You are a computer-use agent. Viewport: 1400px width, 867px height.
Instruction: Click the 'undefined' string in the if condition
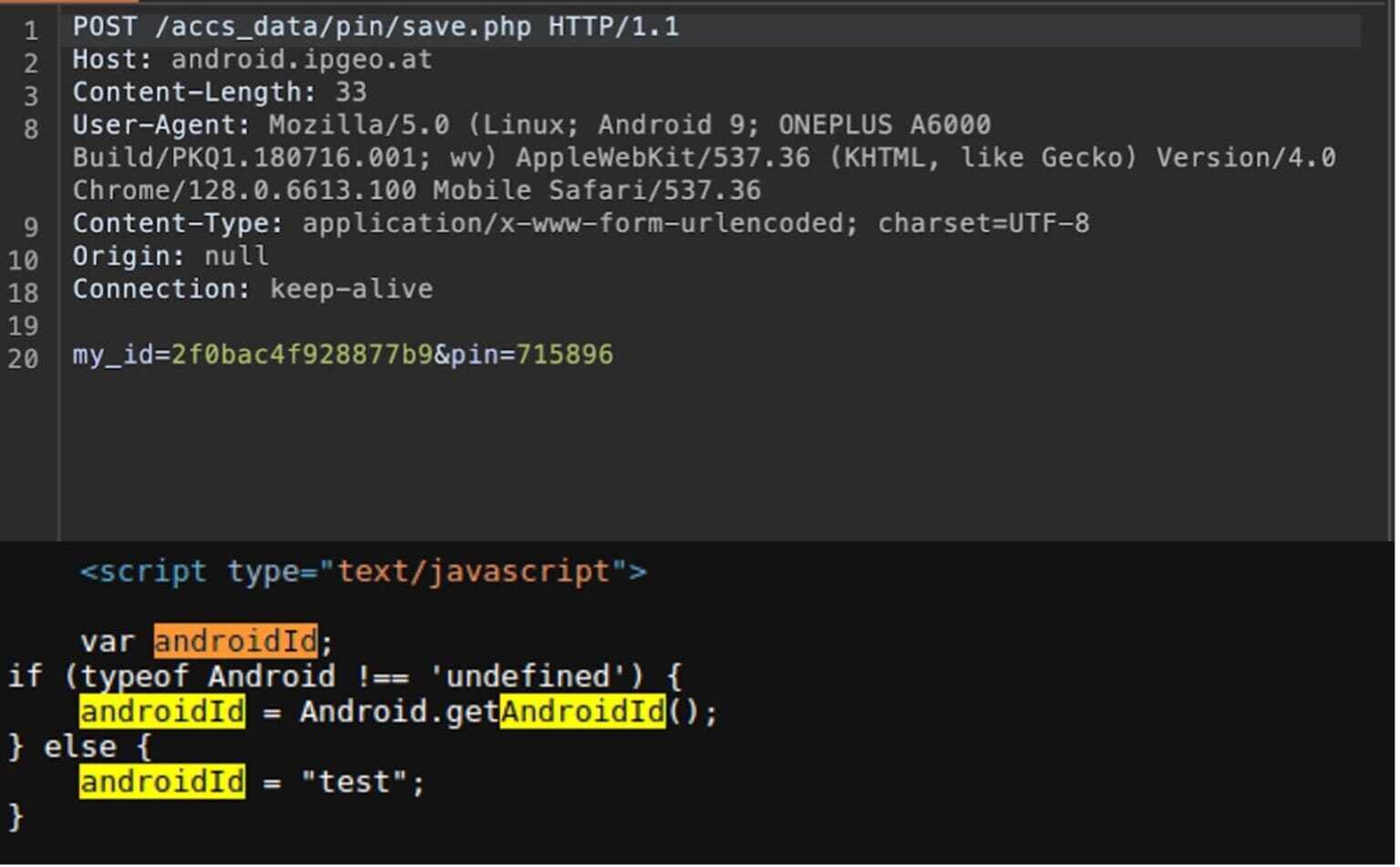527,676
